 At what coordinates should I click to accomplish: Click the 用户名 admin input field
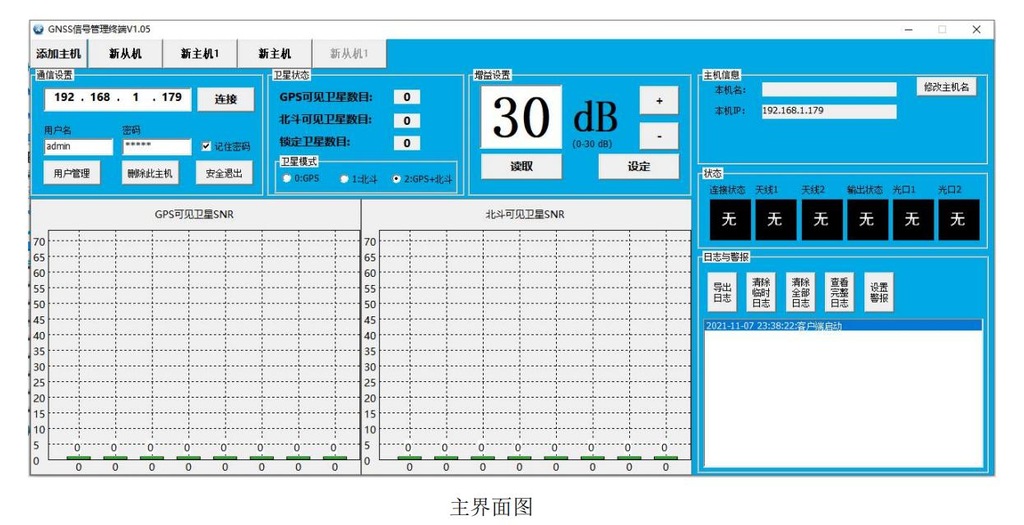tap(78, 146)
